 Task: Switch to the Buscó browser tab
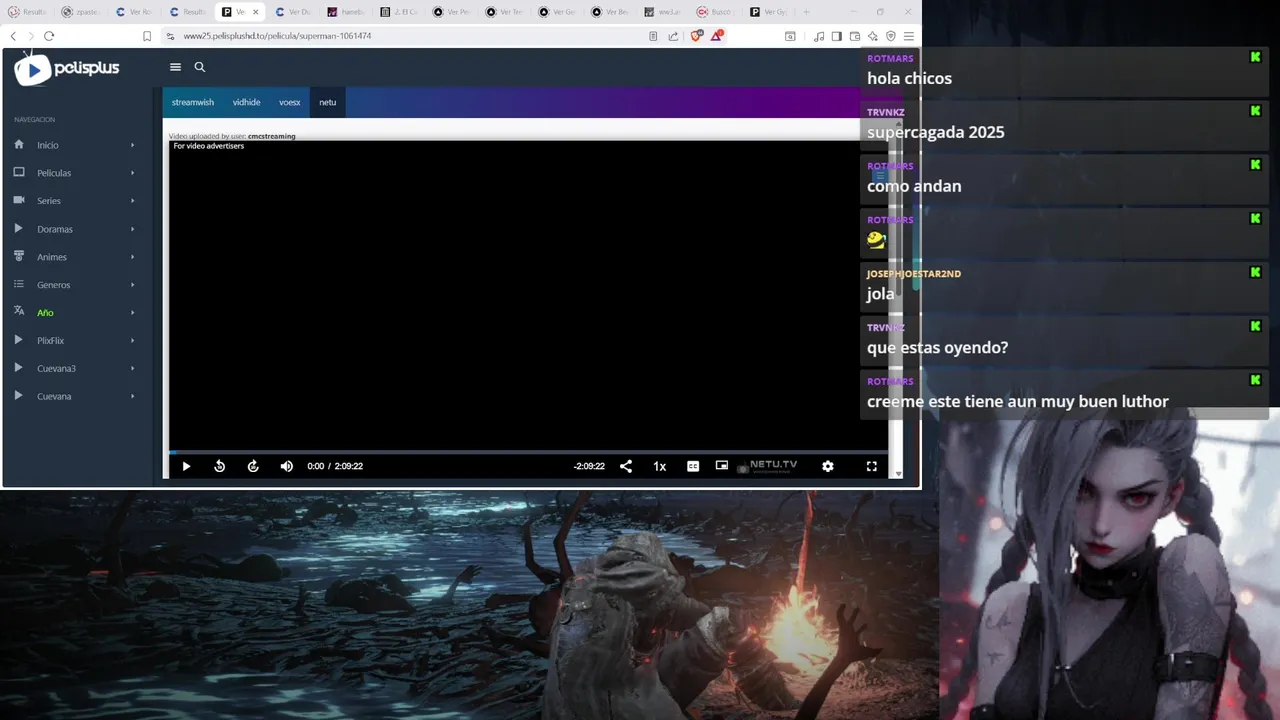715,12
